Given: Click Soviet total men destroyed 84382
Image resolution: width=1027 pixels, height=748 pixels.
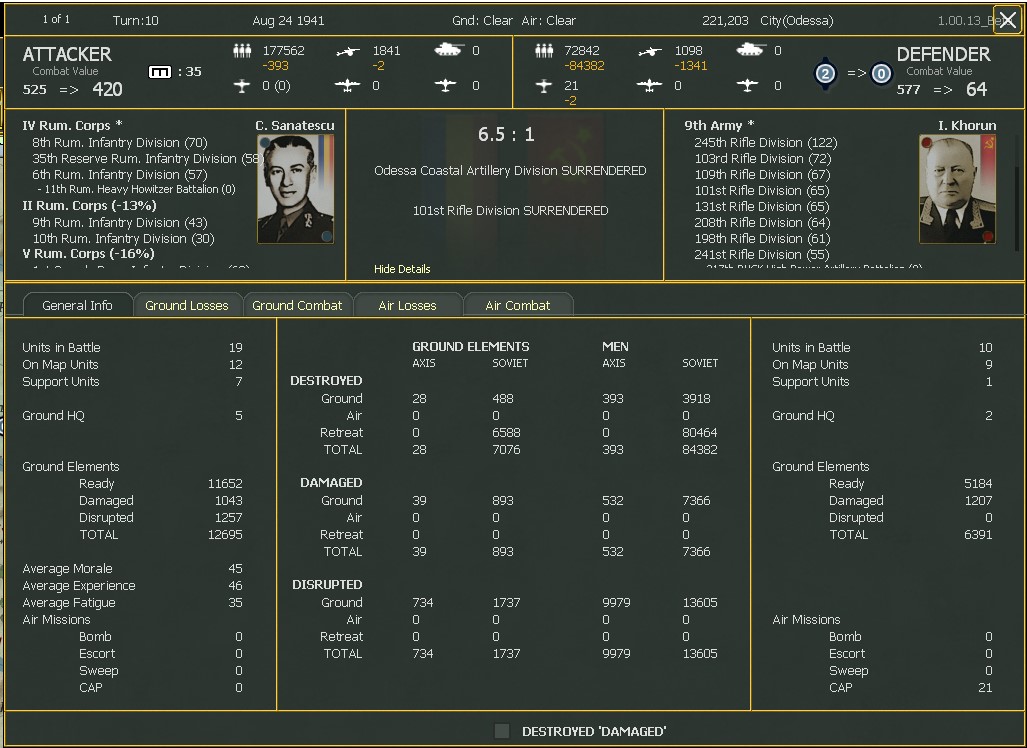Looking at the screenshot, I should (700, 449).
